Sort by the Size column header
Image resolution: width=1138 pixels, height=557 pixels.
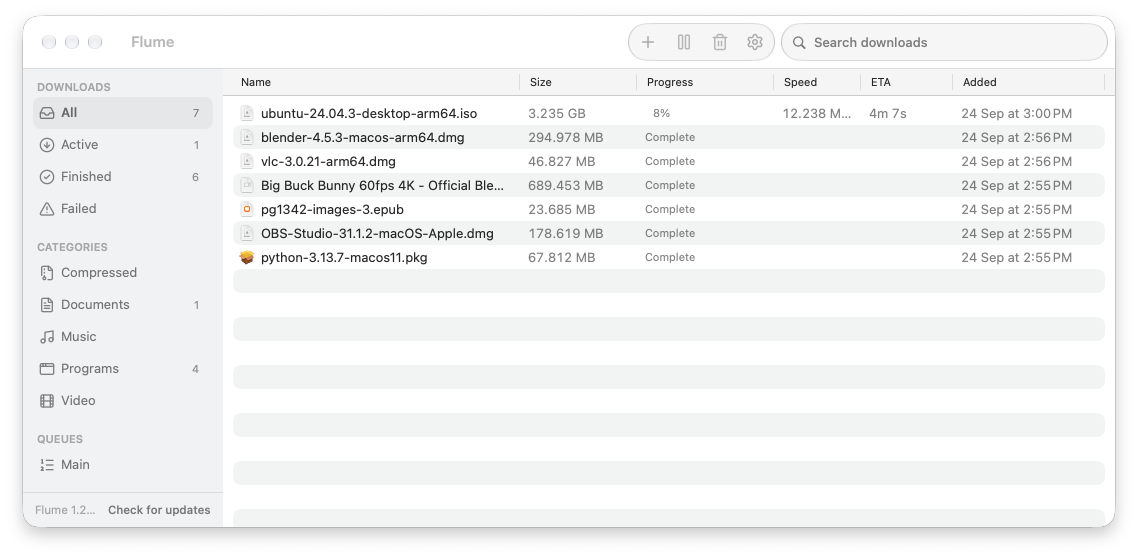[578, 82]
